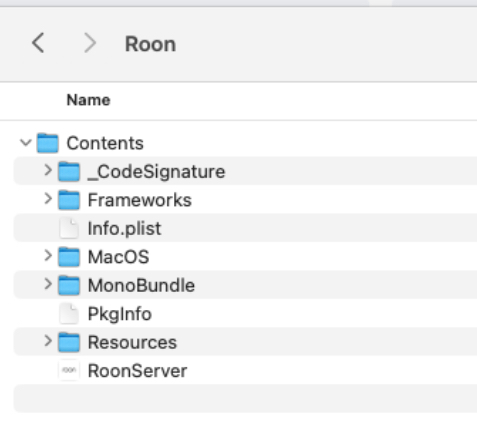This screenshot has height=437, width=477.
Task: Click the Contents folder icon
Action: (48, 143)
